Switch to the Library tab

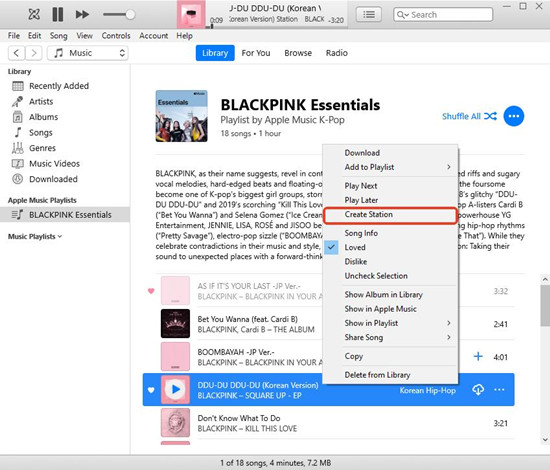click(x=215, y=53)
